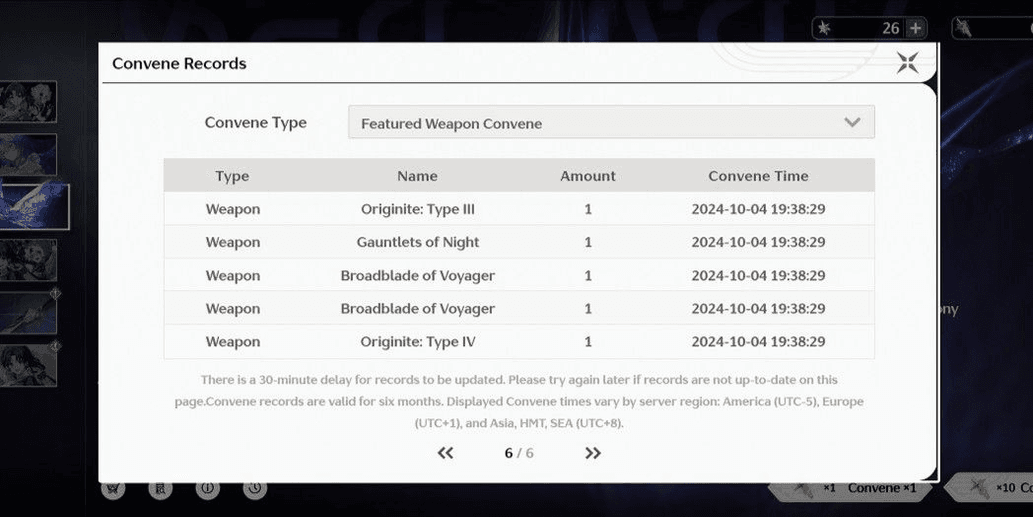Open the info icon at bottom
The height and width of the screenshot is (517, 1033).
coord(207,488)
